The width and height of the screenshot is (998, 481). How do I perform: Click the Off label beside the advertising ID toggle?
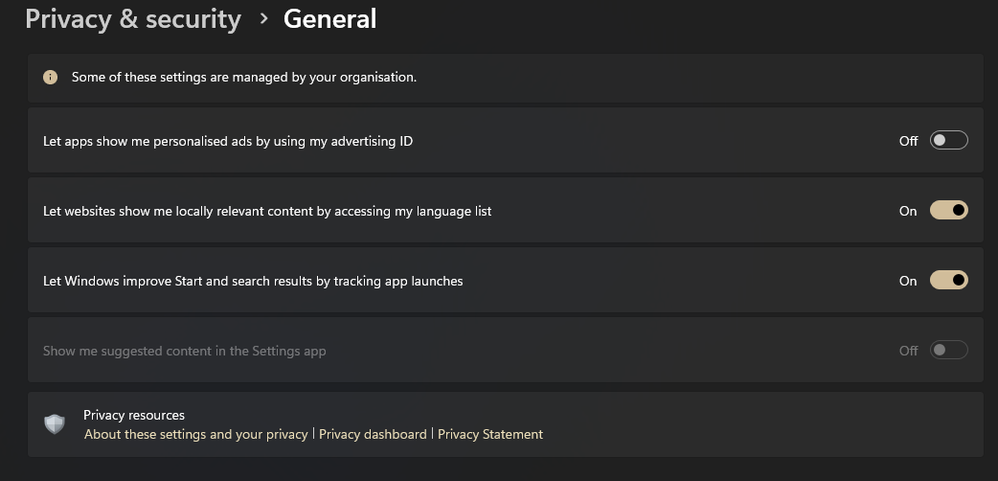(908, 141)
